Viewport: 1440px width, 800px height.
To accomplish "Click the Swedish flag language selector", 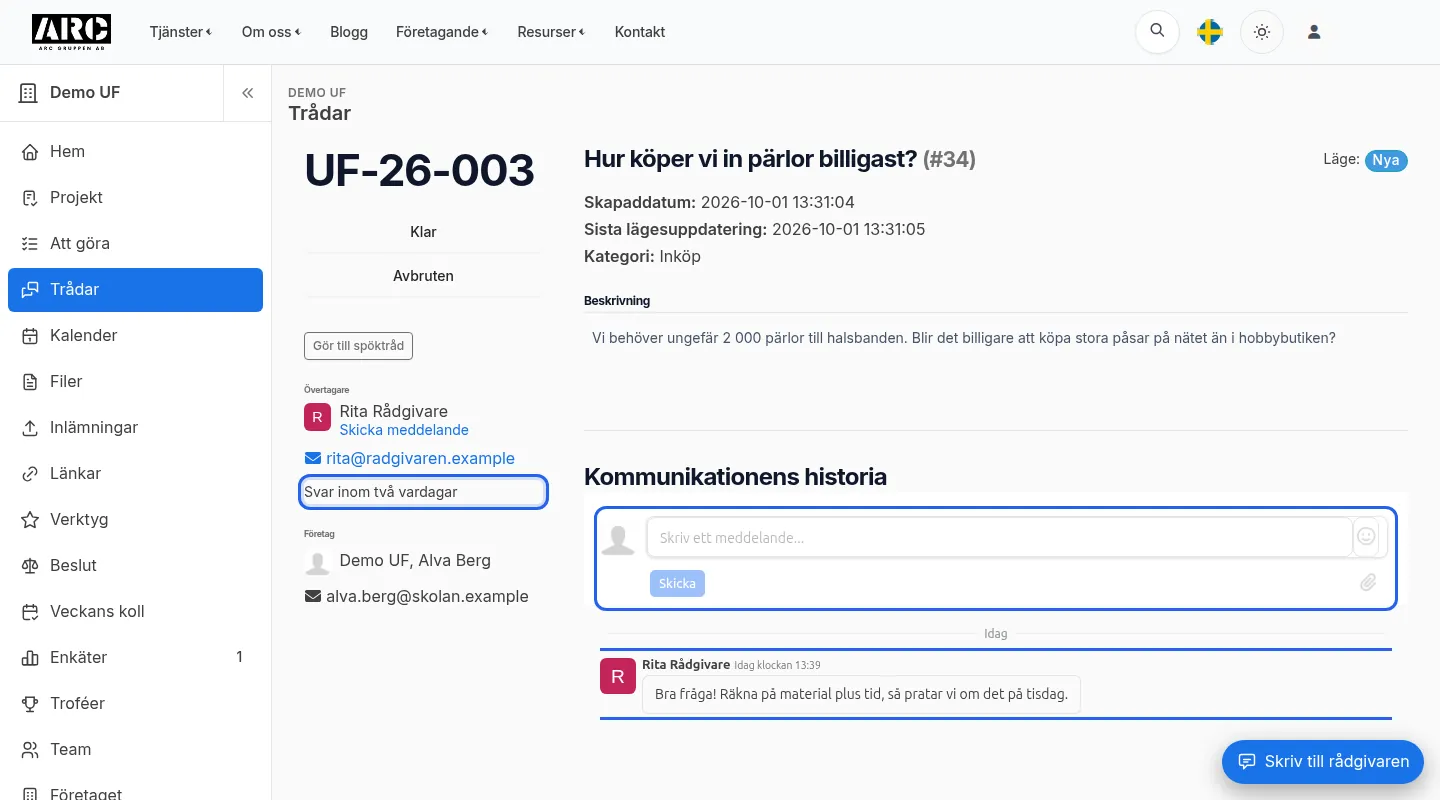I will tap(1210, 32).
